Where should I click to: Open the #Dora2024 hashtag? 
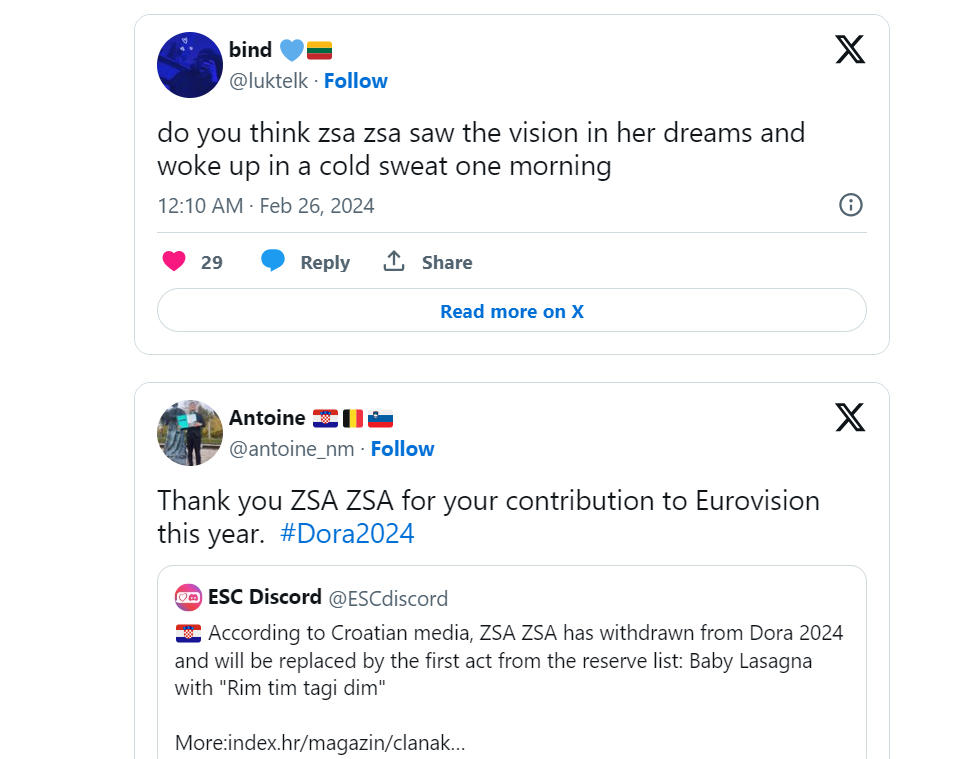tap(347, 533)
